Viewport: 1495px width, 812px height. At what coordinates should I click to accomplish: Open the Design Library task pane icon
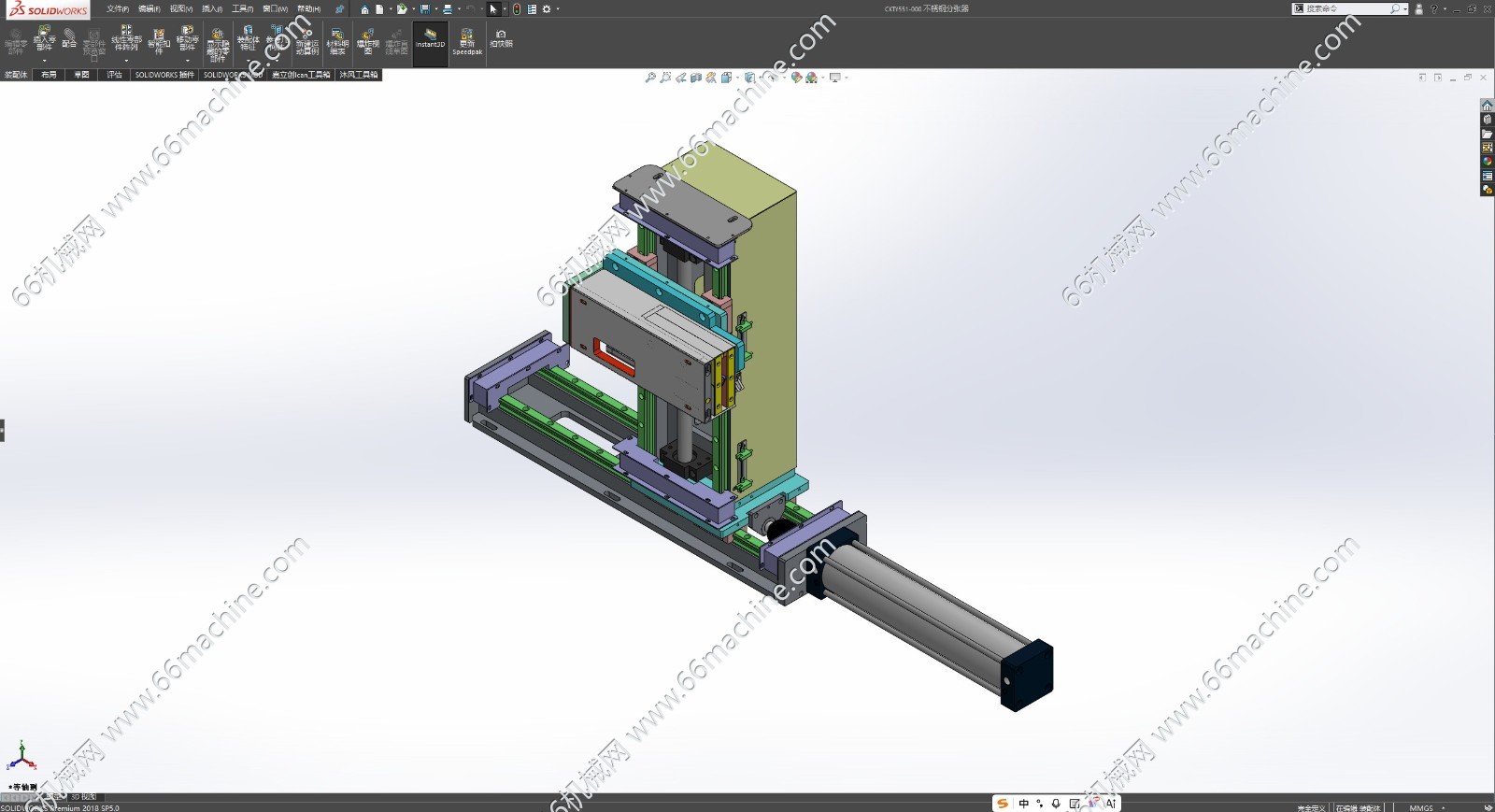pyautogui.click(x=1487, y=120)
